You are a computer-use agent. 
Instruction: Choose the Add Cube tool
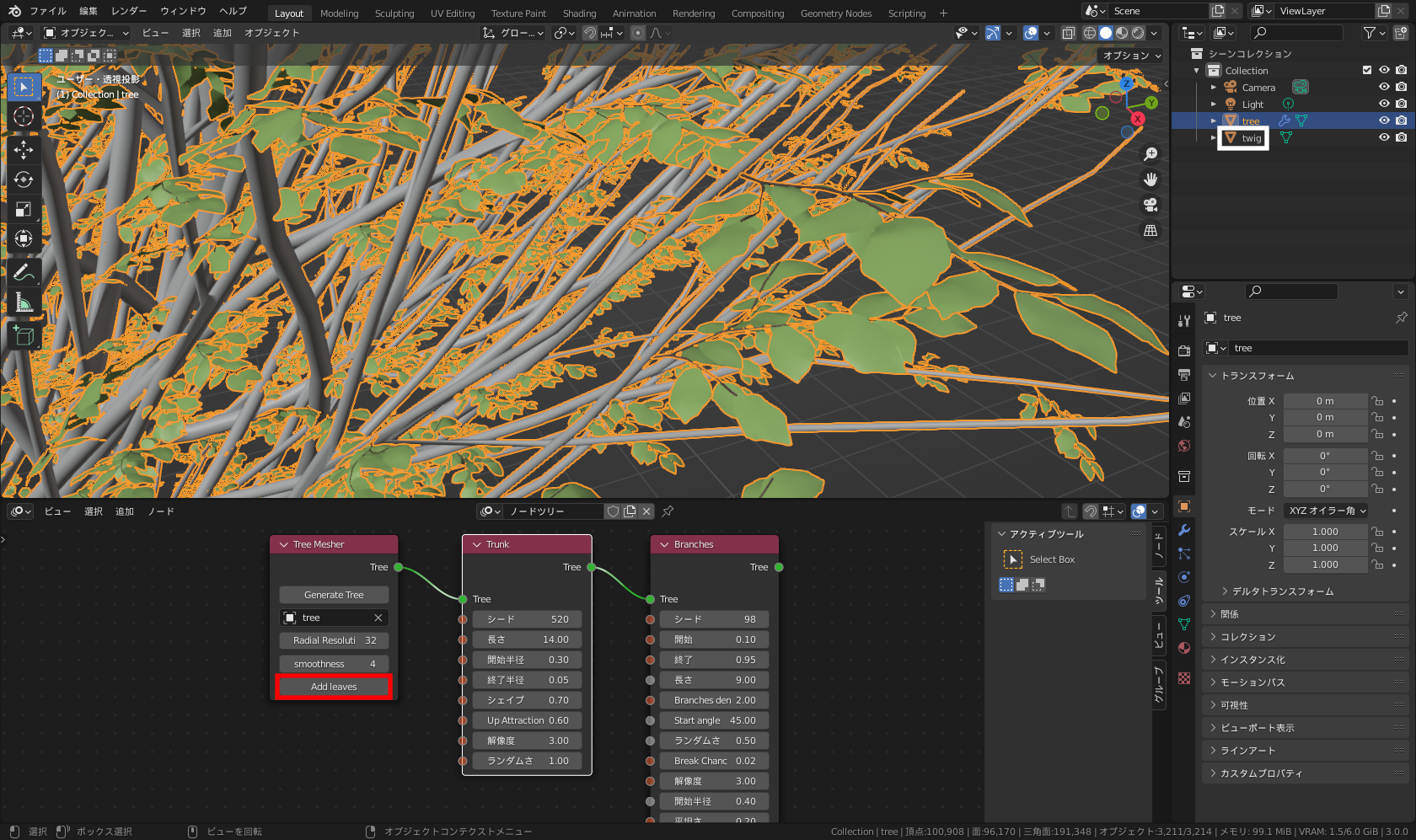[24, 335]
